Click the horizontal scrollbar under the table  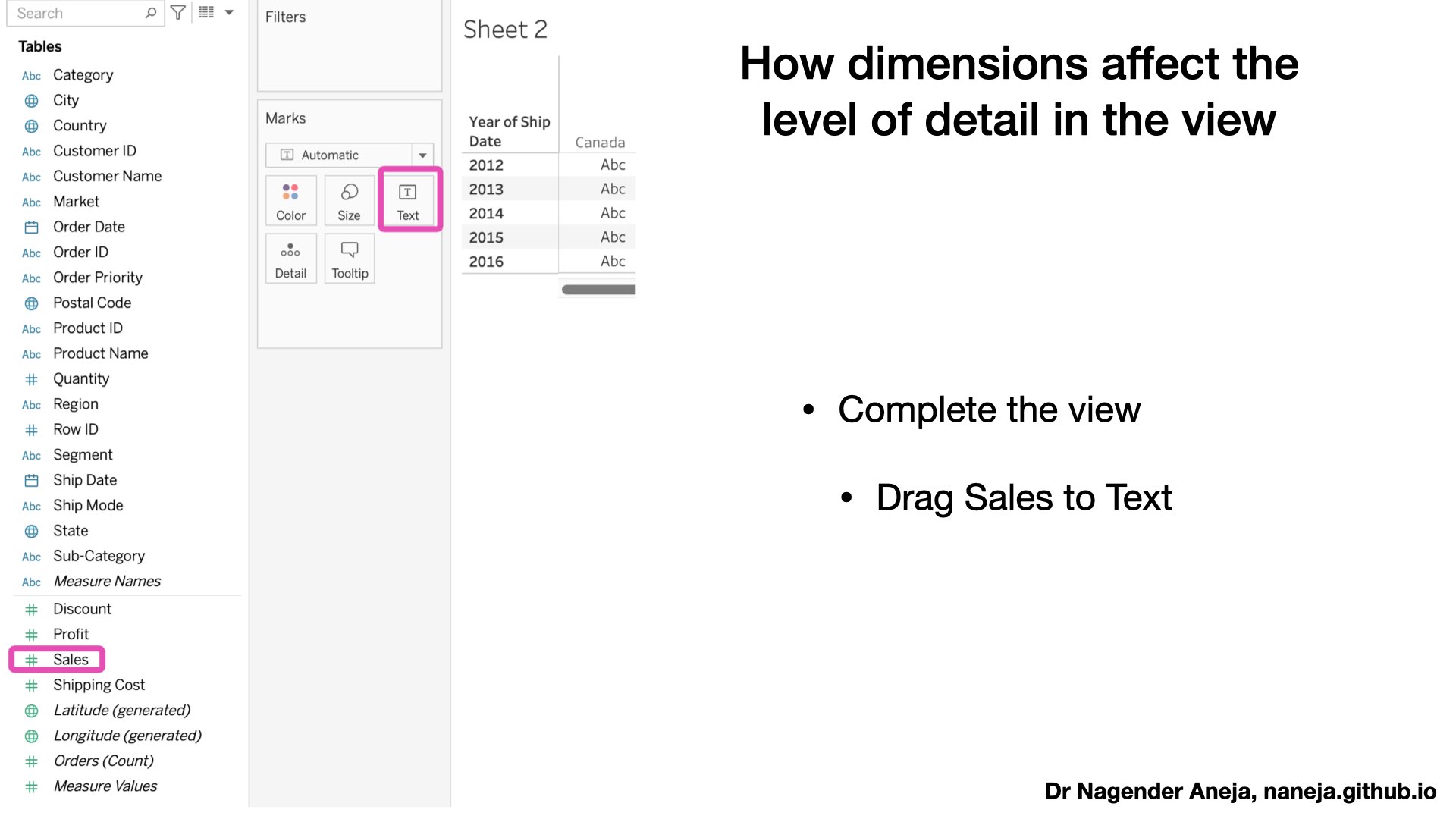(598, 290)
